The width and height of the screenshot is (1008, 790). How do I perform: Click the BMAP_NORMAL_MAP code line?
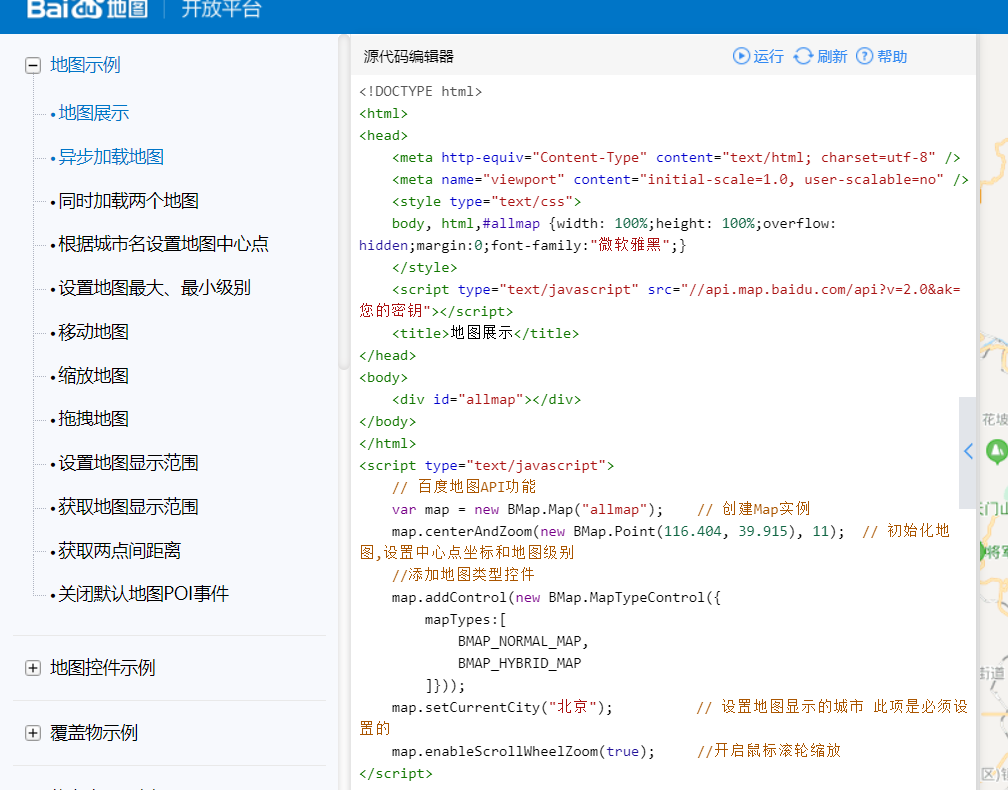(x=523, y=642)
